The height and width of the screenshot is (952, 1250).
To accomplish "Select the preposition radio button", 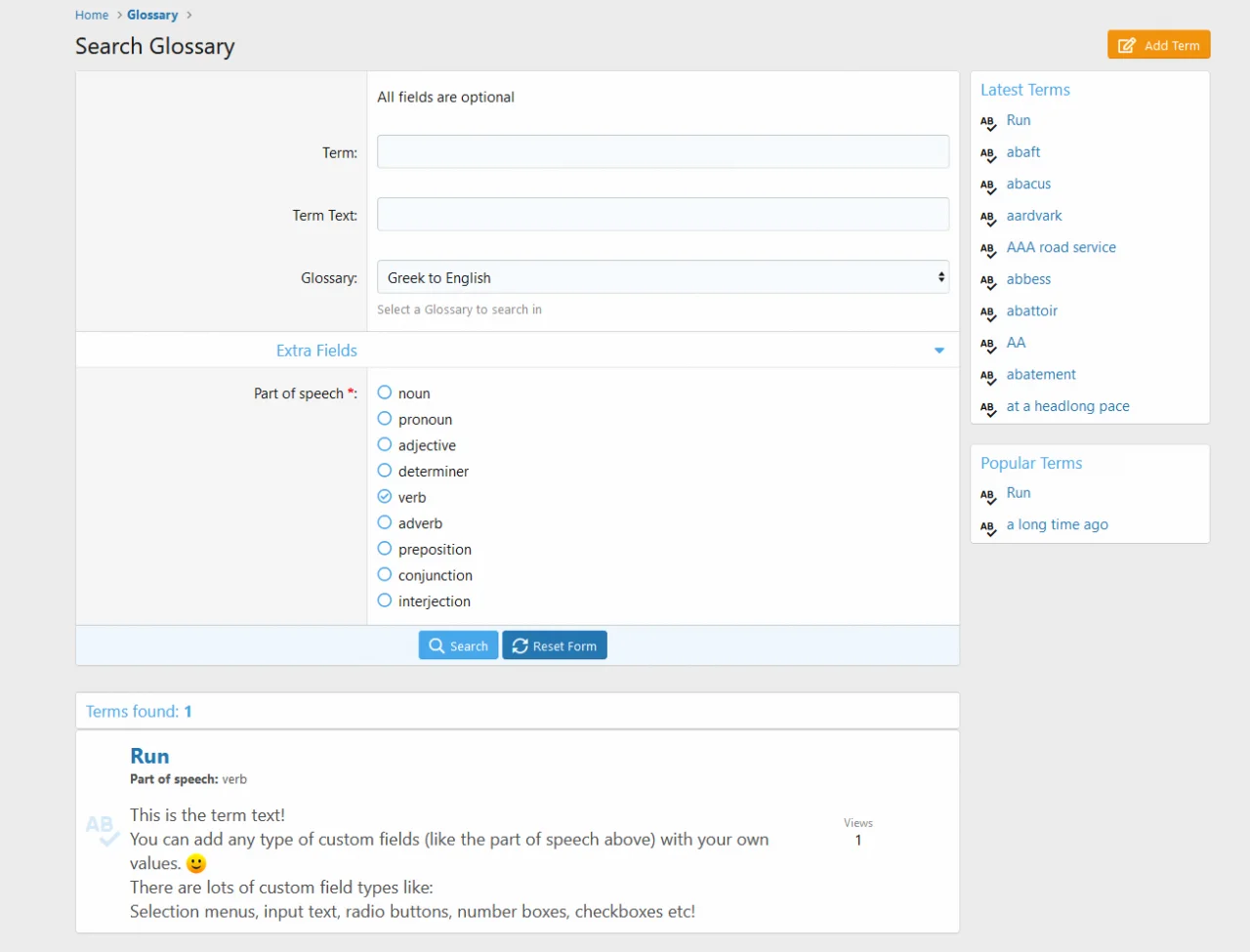I will click(x=385, y=549).
